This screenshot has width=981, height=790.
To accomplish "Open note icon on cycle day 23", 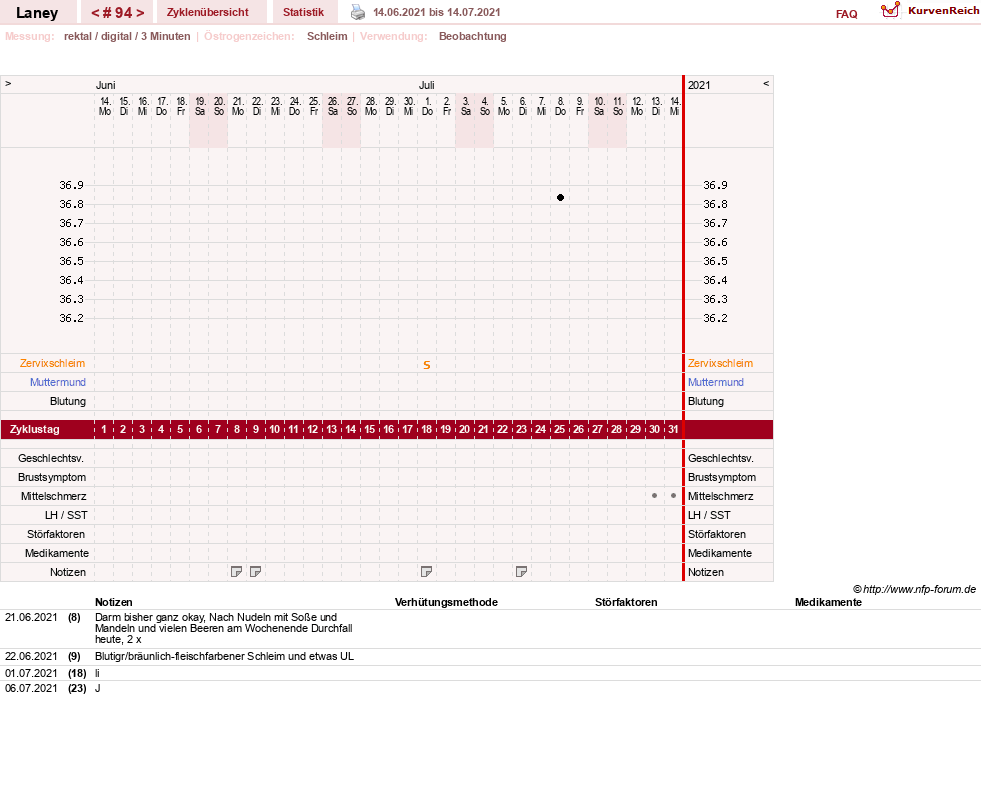I will pyautogui.click(x=521, y=572).
